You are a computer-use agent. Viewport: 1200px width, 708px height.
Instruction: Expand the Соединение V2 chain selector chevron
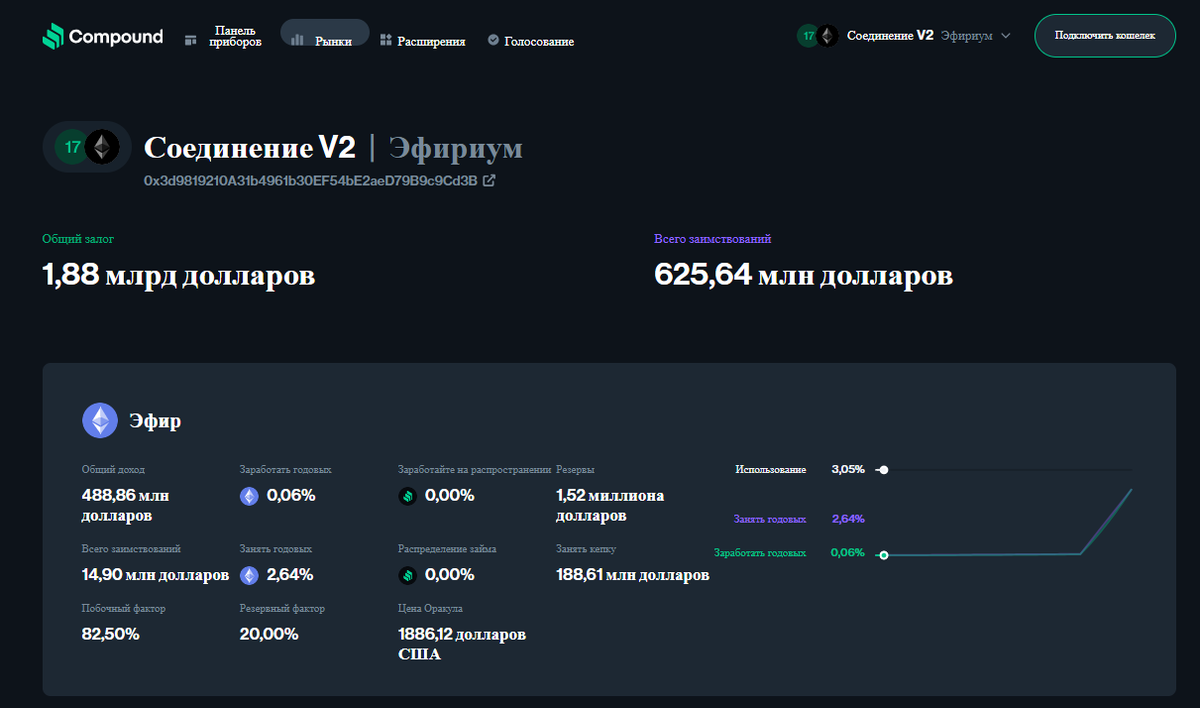pos(1006,35)
